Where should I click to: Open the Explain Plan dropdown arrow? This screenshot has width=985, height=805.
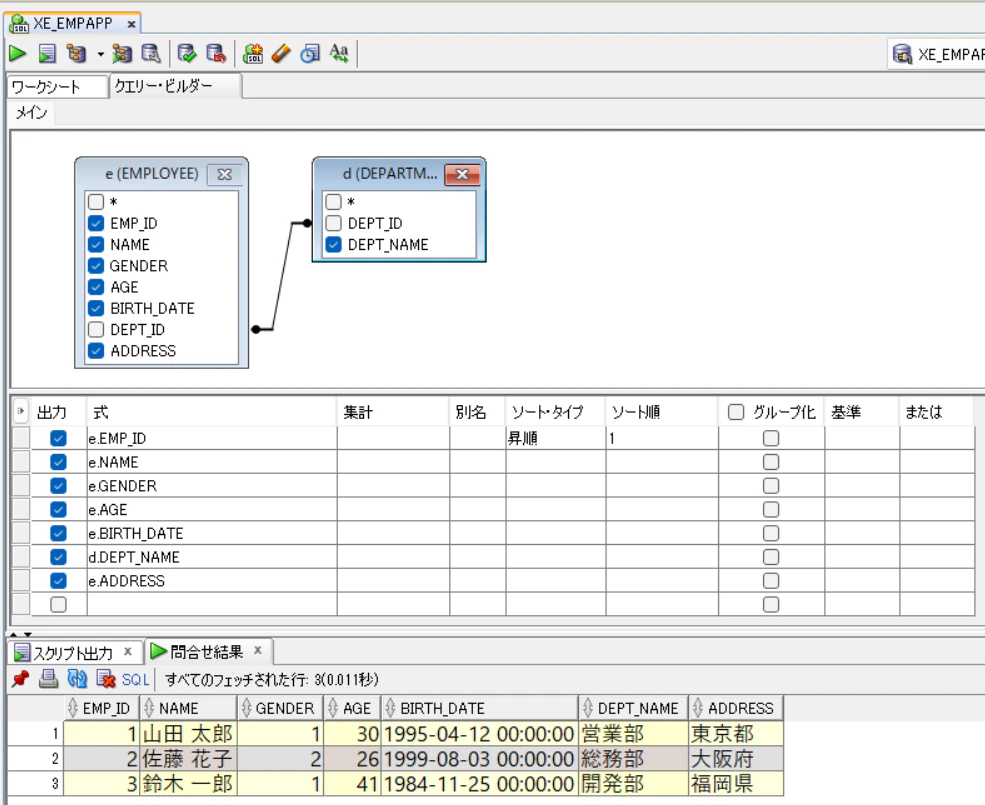click(x=101, y=55)
